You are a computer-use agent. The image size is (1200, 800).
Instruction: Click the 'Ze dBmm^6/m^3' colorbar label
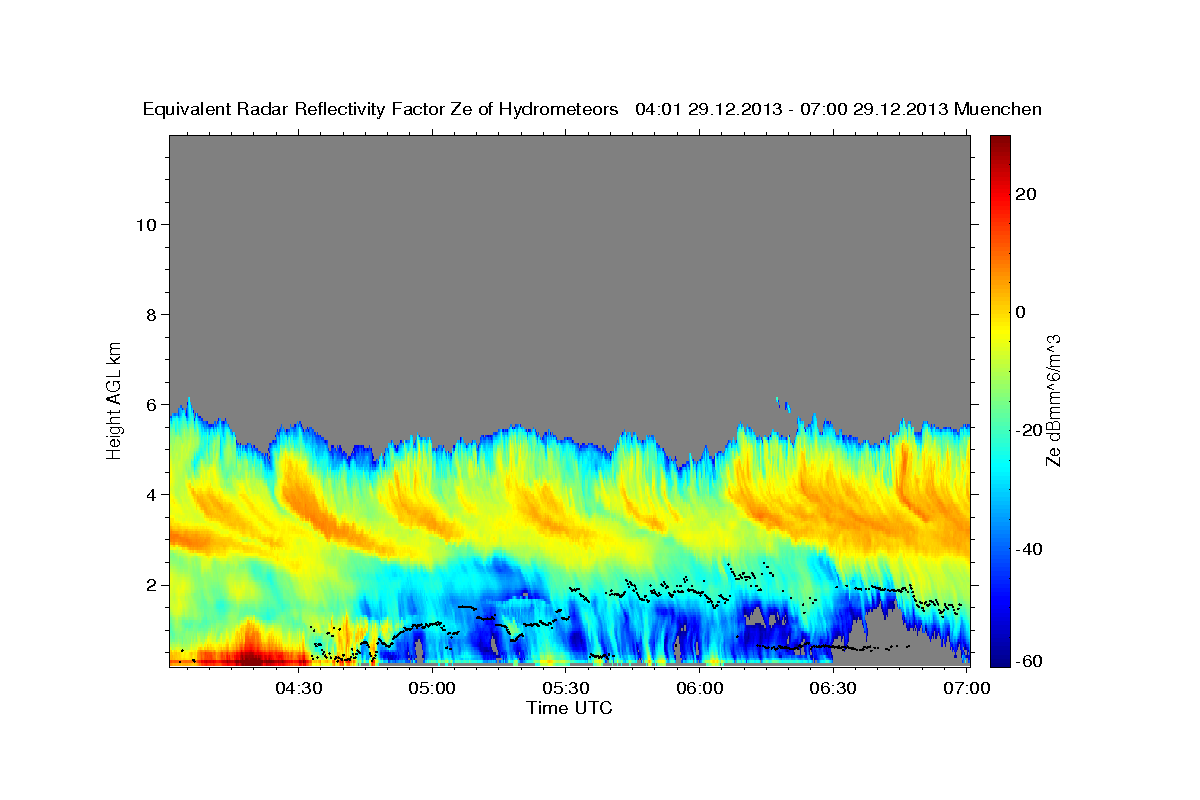click(1054, 399)
